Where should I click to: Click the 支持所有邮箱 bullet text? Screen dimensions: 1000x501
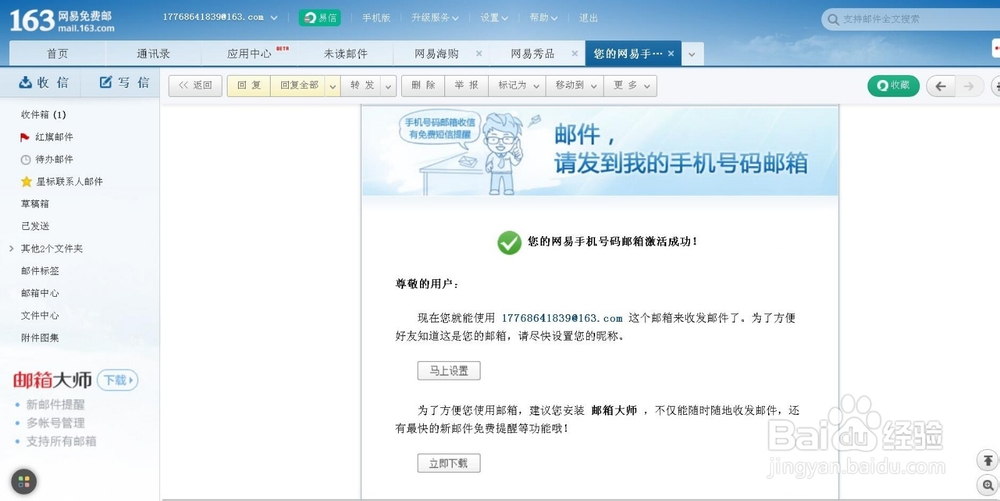(61, 442)
